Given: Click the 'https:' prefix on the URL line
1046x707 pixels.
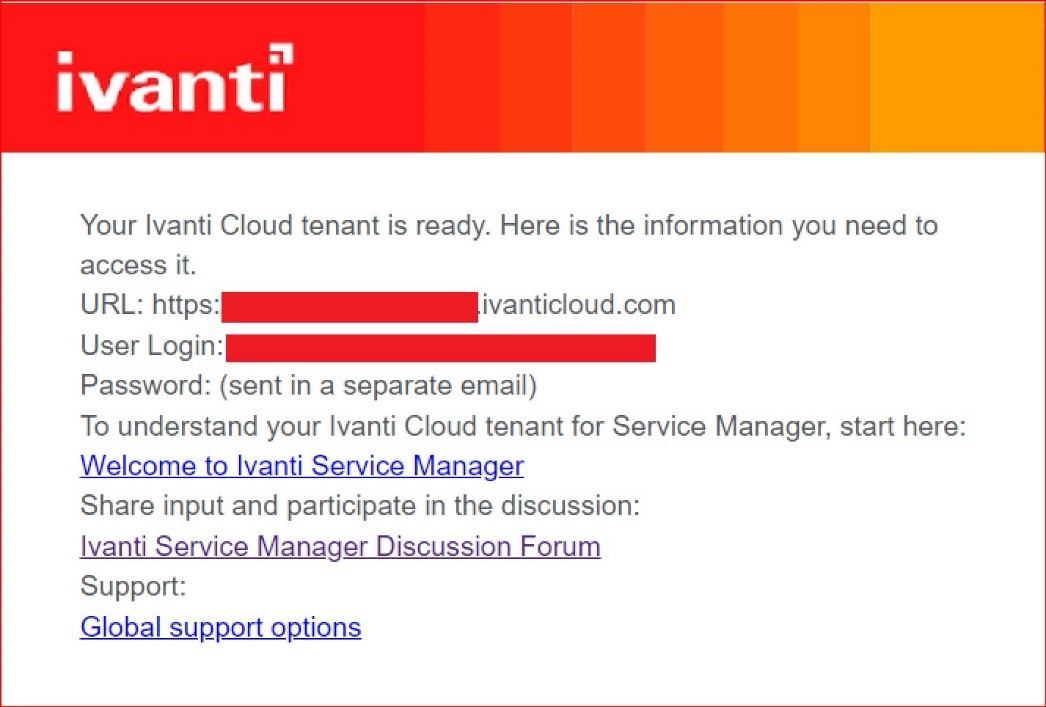Looking at the screenshot, I should (187, 304).
